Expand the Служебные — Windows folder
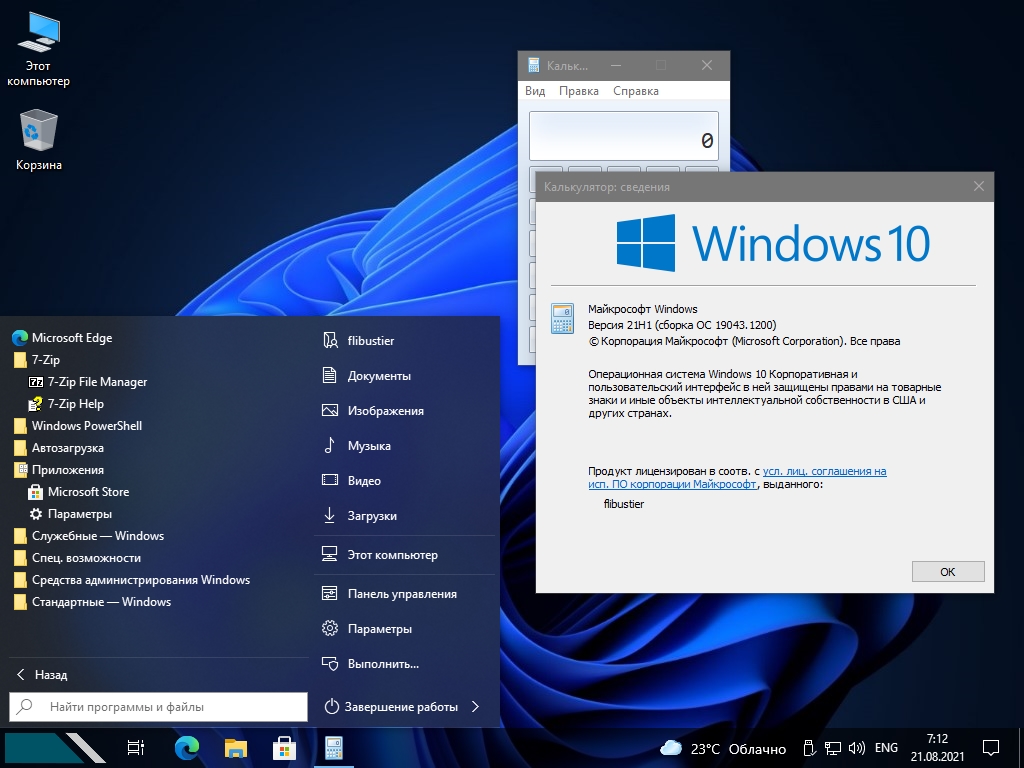1024x768 pixels. pos(97,536)
